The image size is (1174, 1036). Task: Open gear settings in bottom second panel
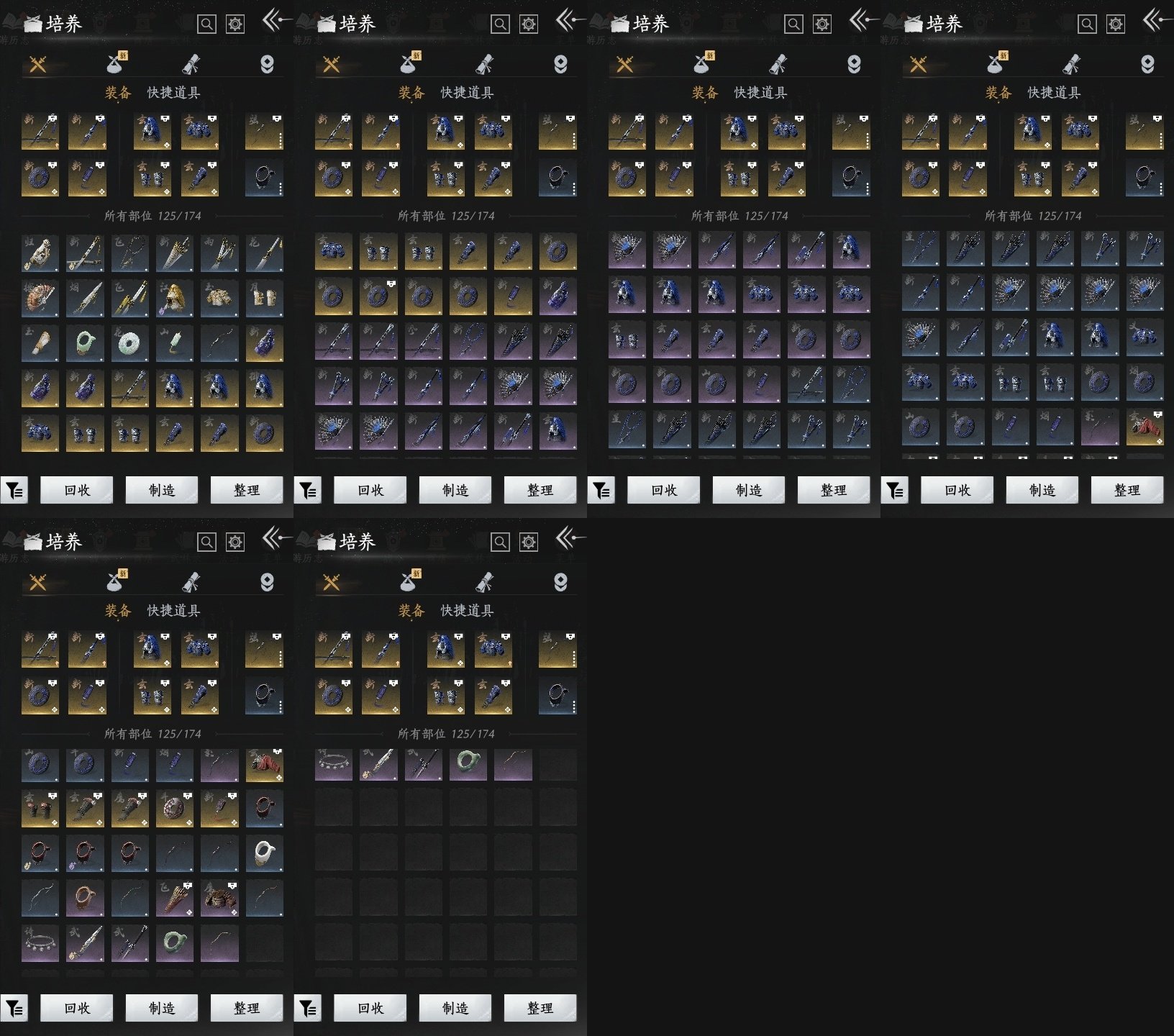click(x=529, y=542)
